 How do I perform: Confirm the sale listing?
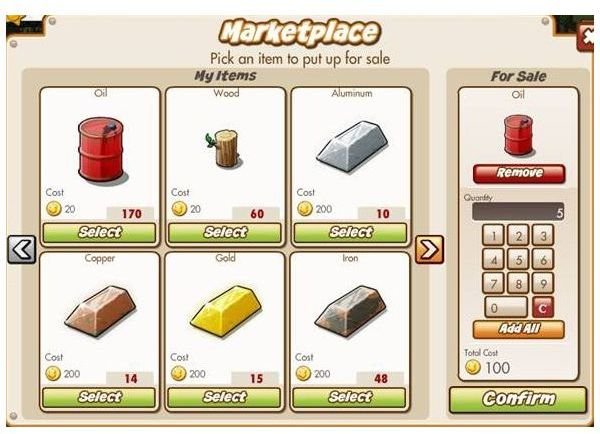(x=518, y=400)
